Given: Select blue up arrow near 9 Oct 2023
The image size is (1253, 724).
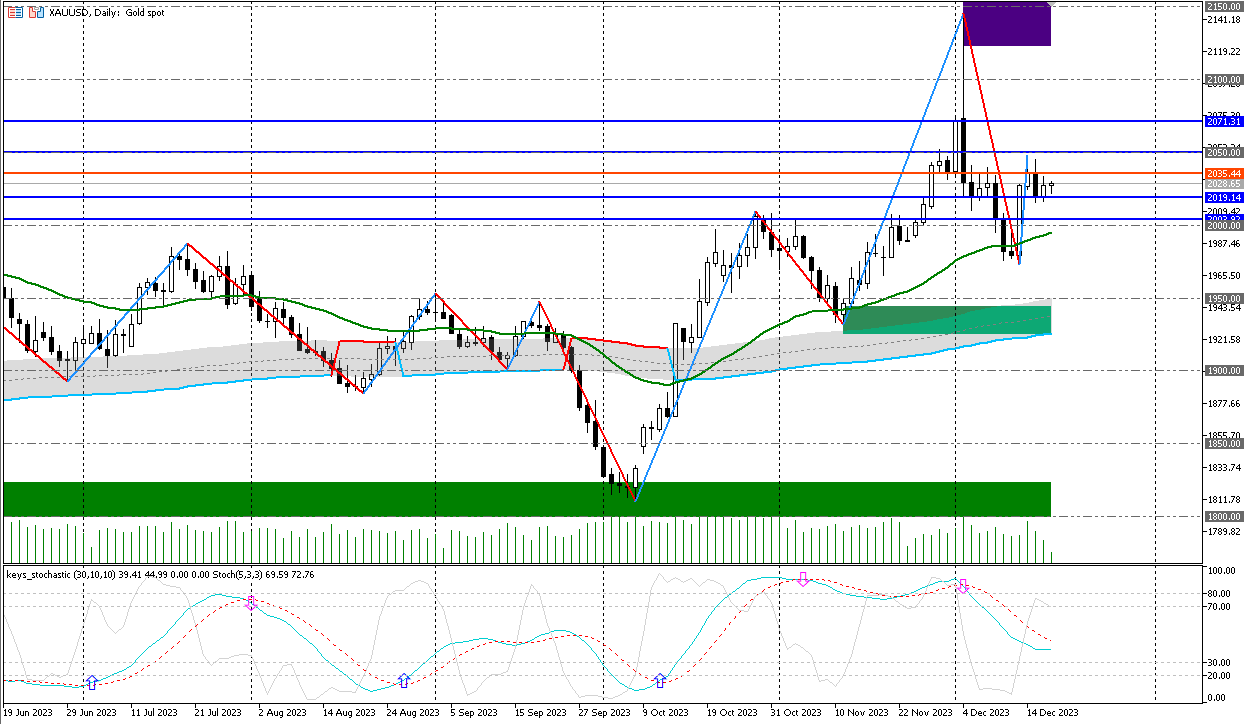Looking at the screenshot, I should coord(659,681).
